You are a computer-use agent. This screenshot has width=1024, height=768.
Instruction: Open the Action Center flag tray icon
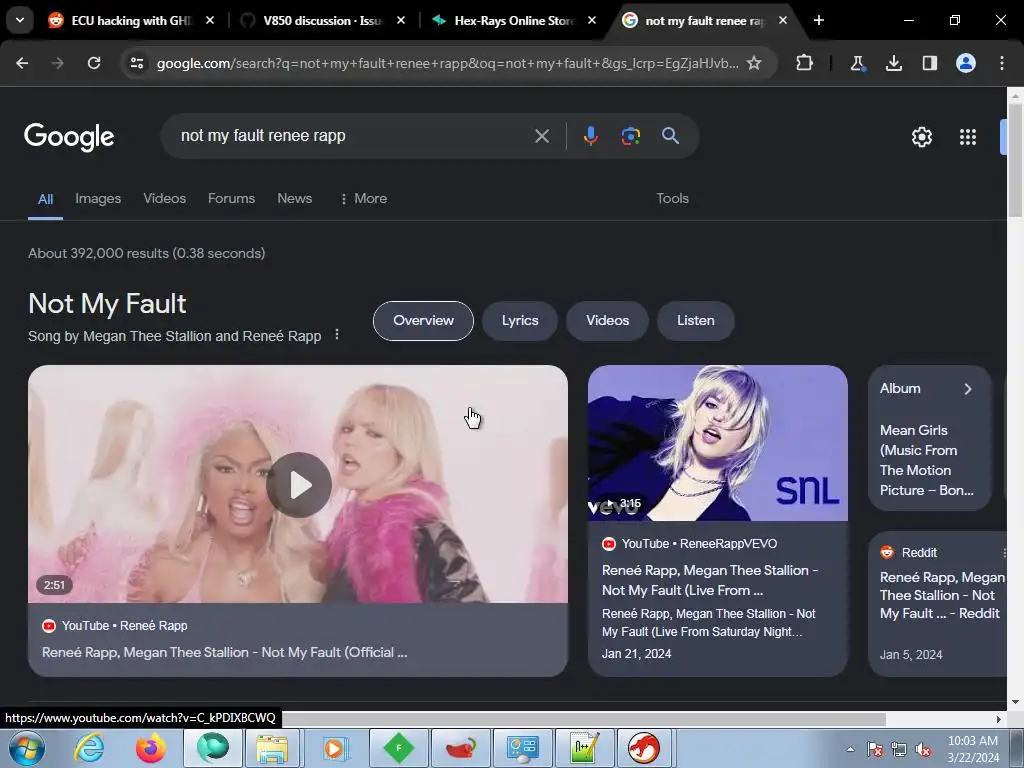coord(875,749)
